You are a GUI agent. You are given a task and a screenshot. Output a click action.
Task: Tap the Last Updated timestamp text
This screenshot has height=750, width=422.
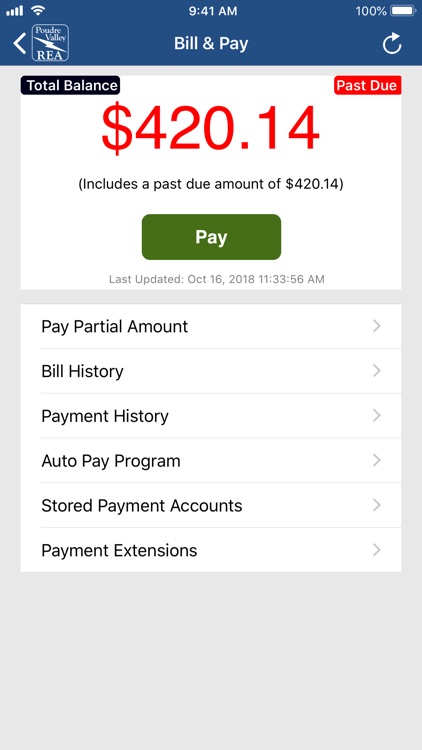point(217,279)
